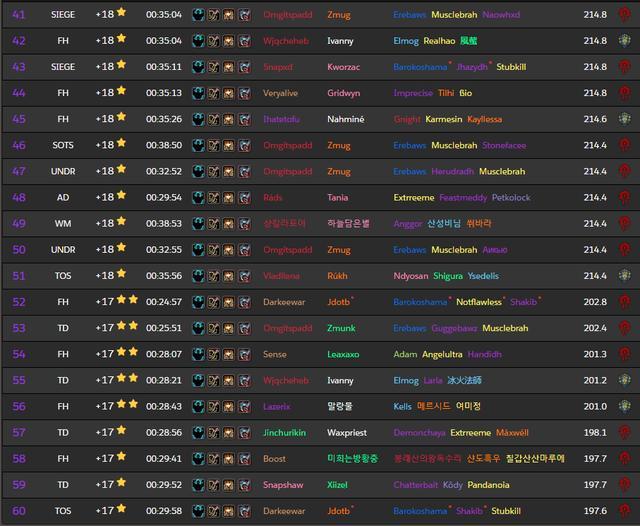Click the 00:24:57 run time on rank 52
Image resolution: width=640 pixels, height=526 pixels.
[163, 301]
